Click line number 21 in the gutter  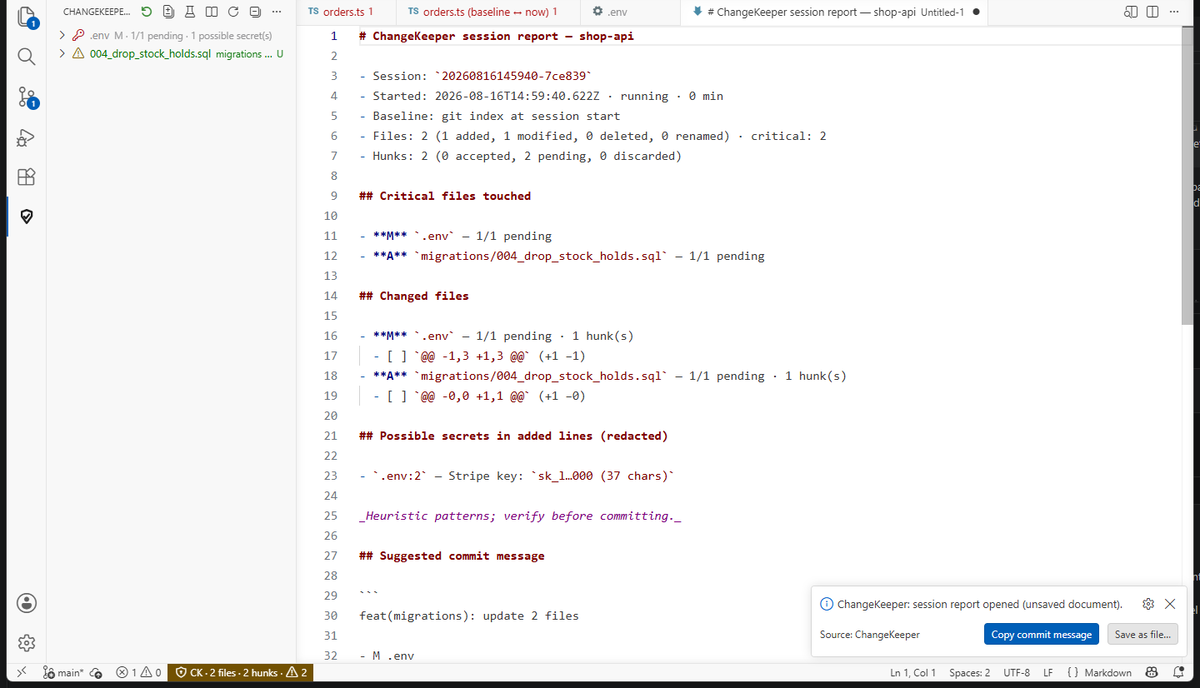331,436
